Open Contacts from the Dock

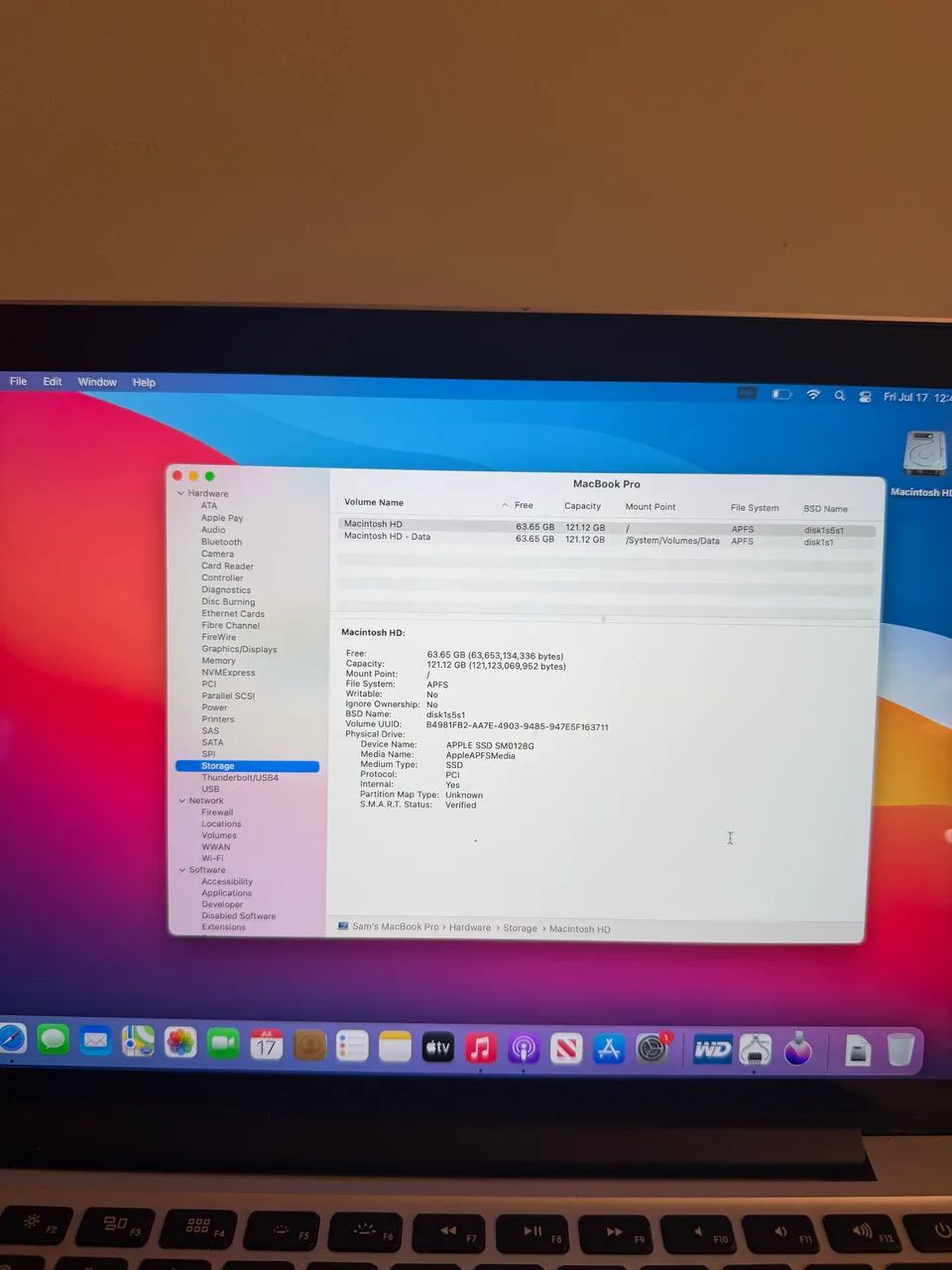click(x=309, y=1045)
